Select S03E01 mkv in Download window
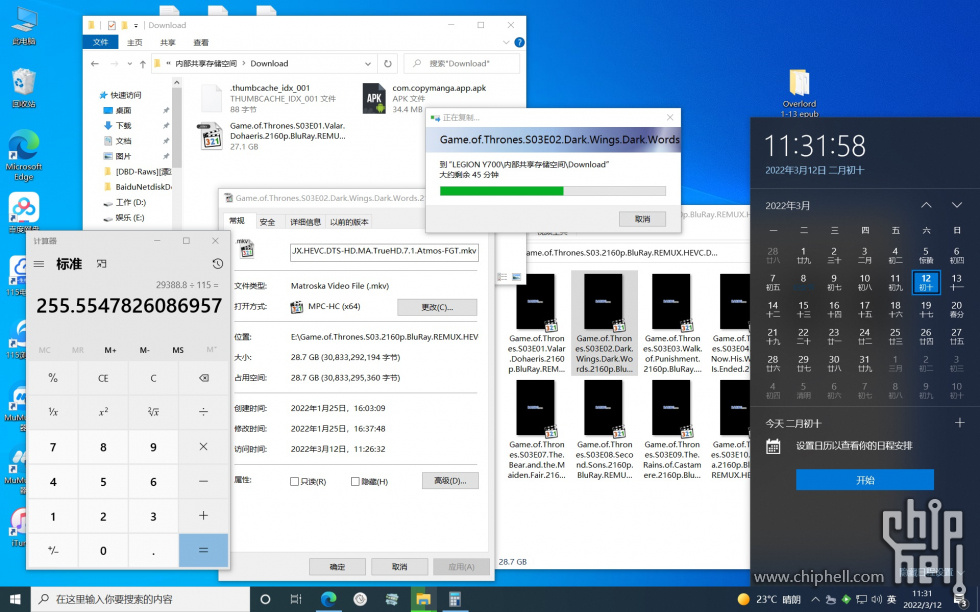 [x=274, y=136]
